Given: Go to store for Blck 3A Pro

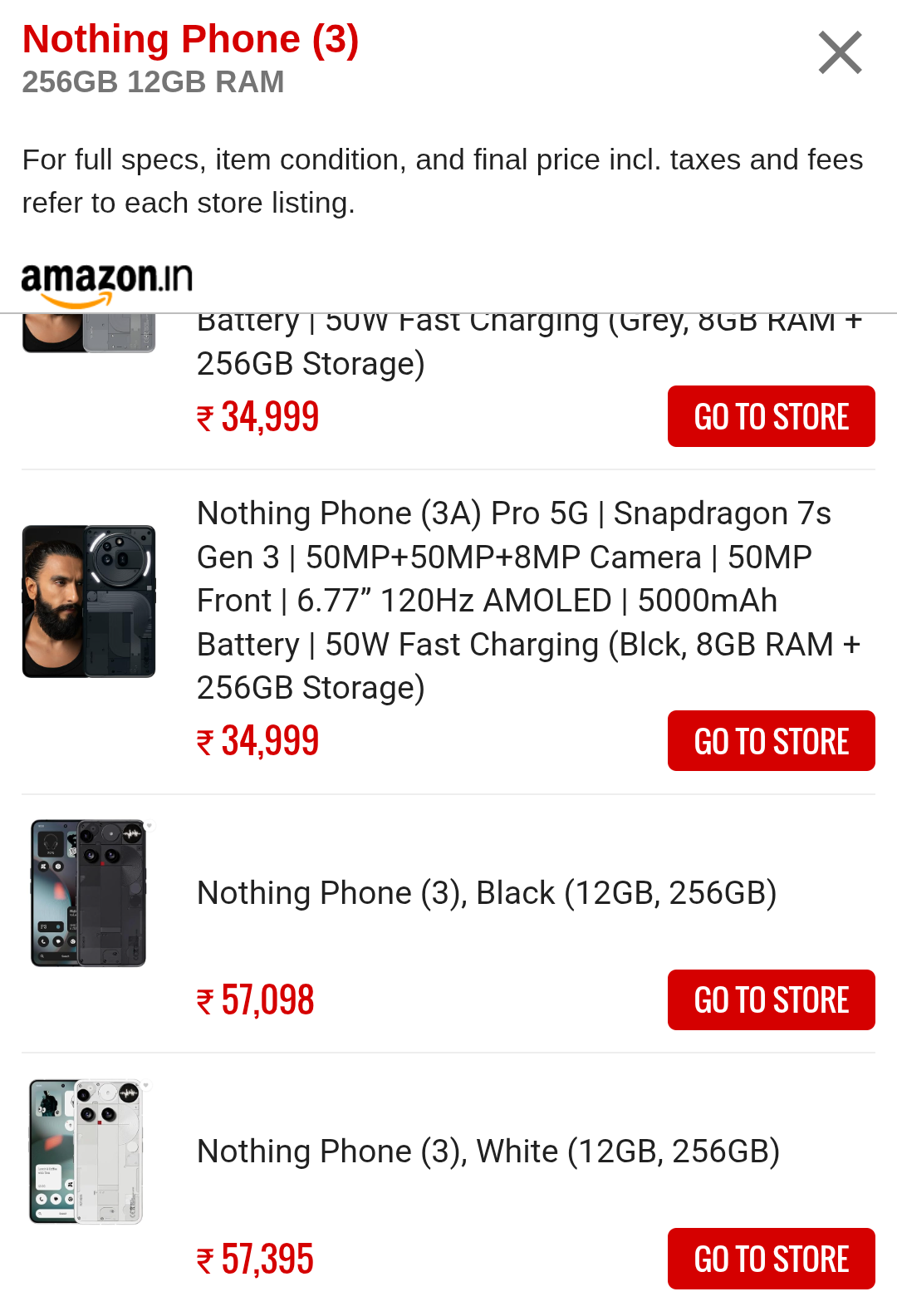Looking at the screenshot, I should click(771, 741).
